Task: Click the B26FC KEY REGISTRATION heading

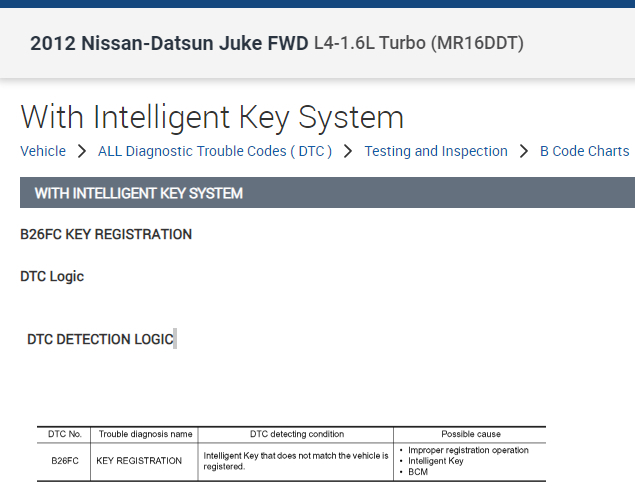Action: pos(106,234)
